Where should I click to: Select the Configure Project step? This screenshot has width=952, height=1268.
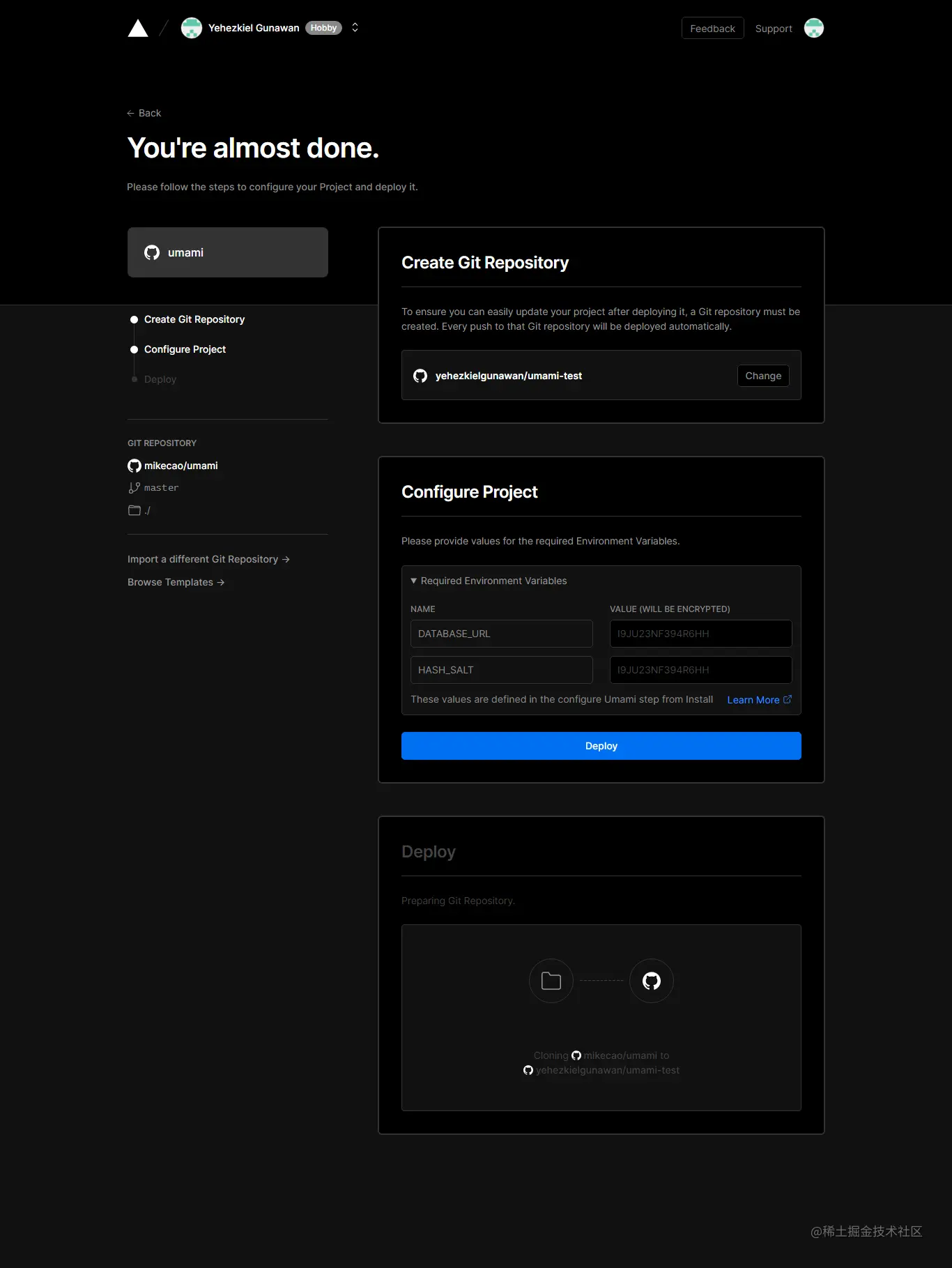click(185, 349)
